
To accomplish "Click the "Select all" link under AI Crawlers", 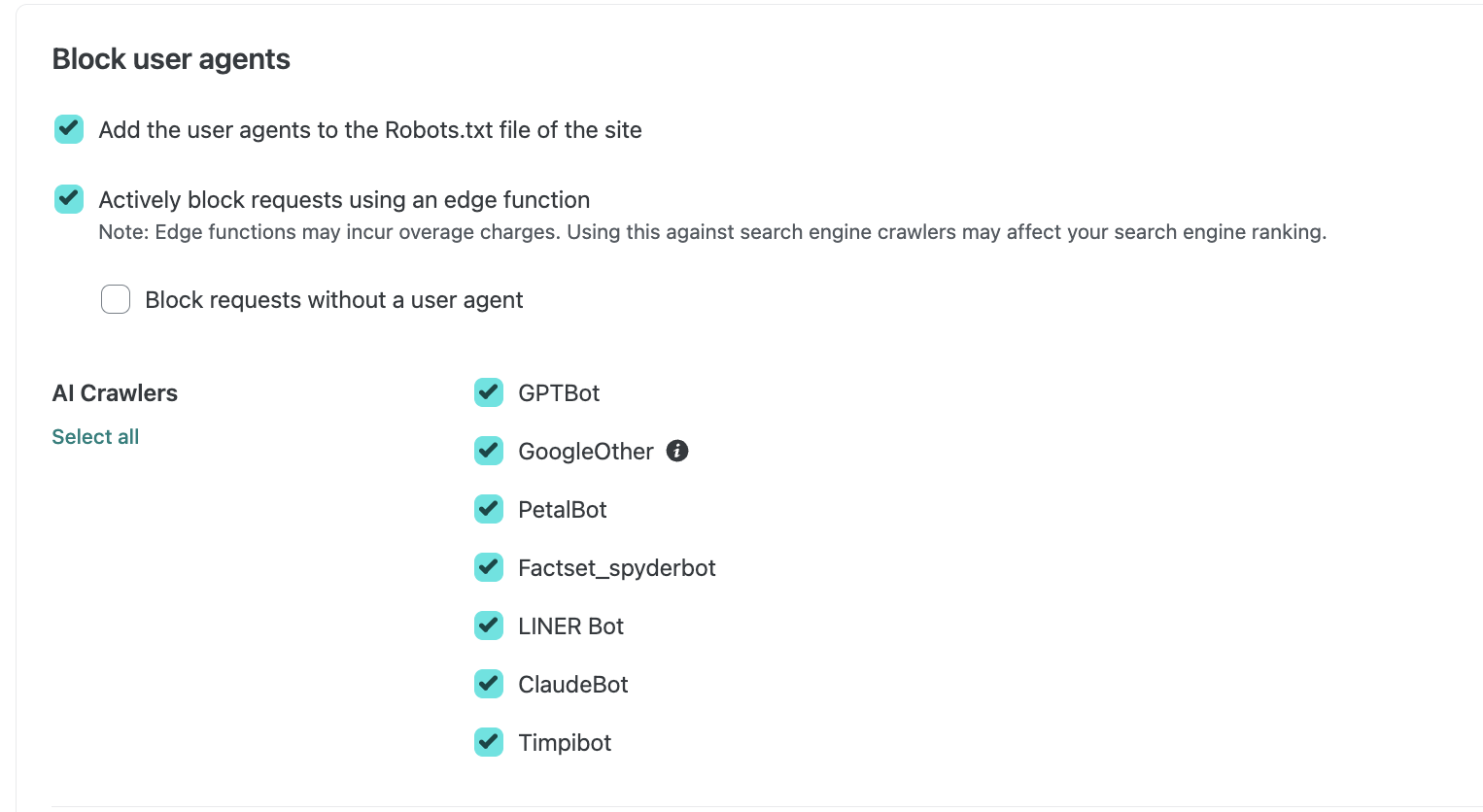I will coord(94,436).
